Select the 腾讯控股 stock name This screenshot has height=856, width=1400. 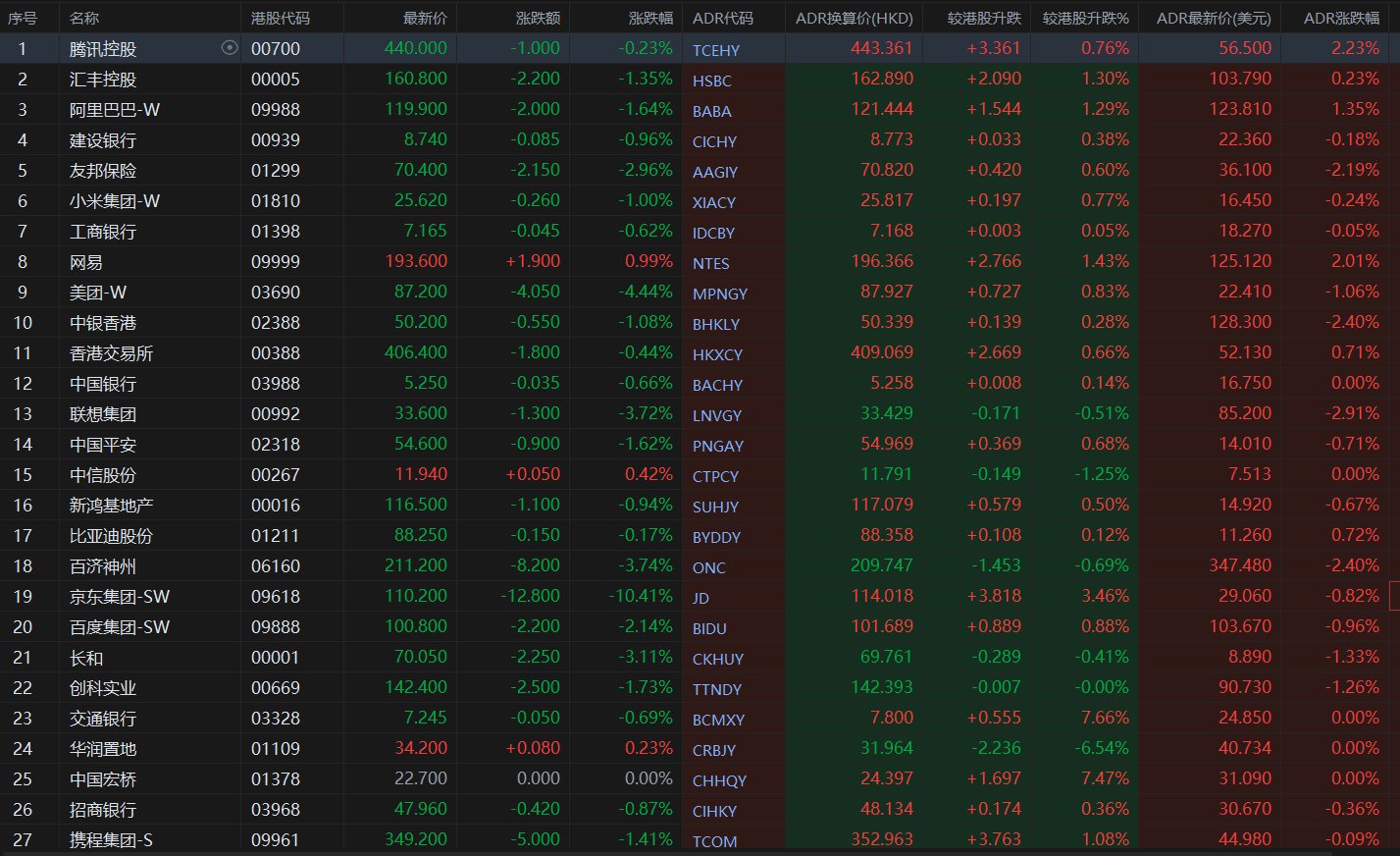pos(103,49)
